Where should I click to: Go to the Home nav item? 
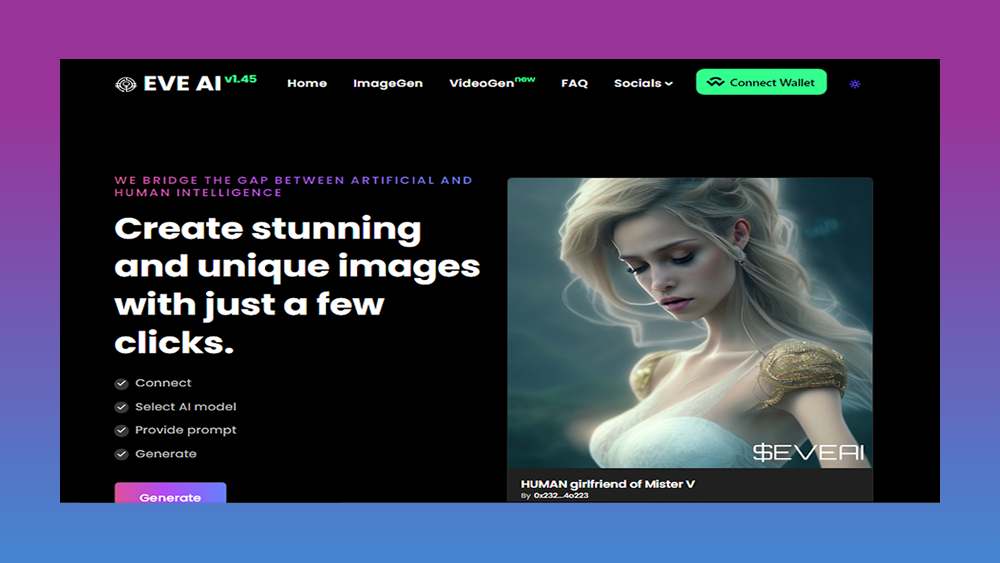307,84
